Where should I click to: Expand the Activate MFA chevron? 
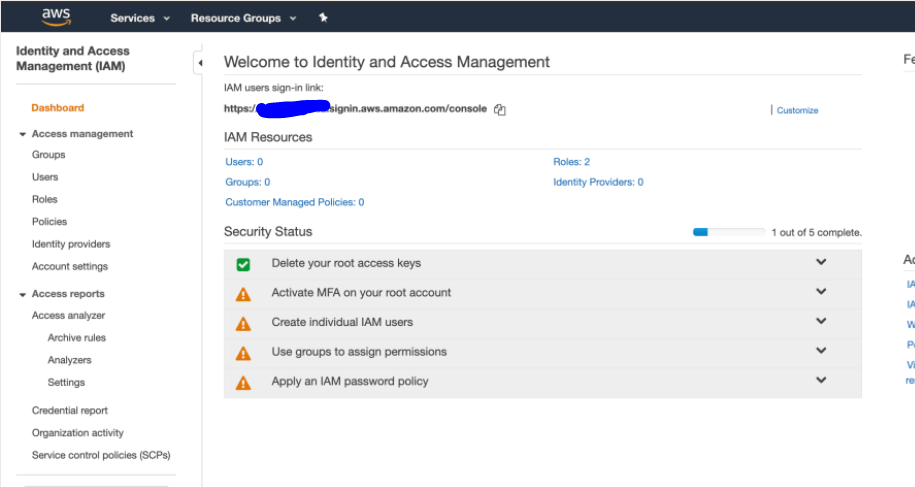(821, 292)
